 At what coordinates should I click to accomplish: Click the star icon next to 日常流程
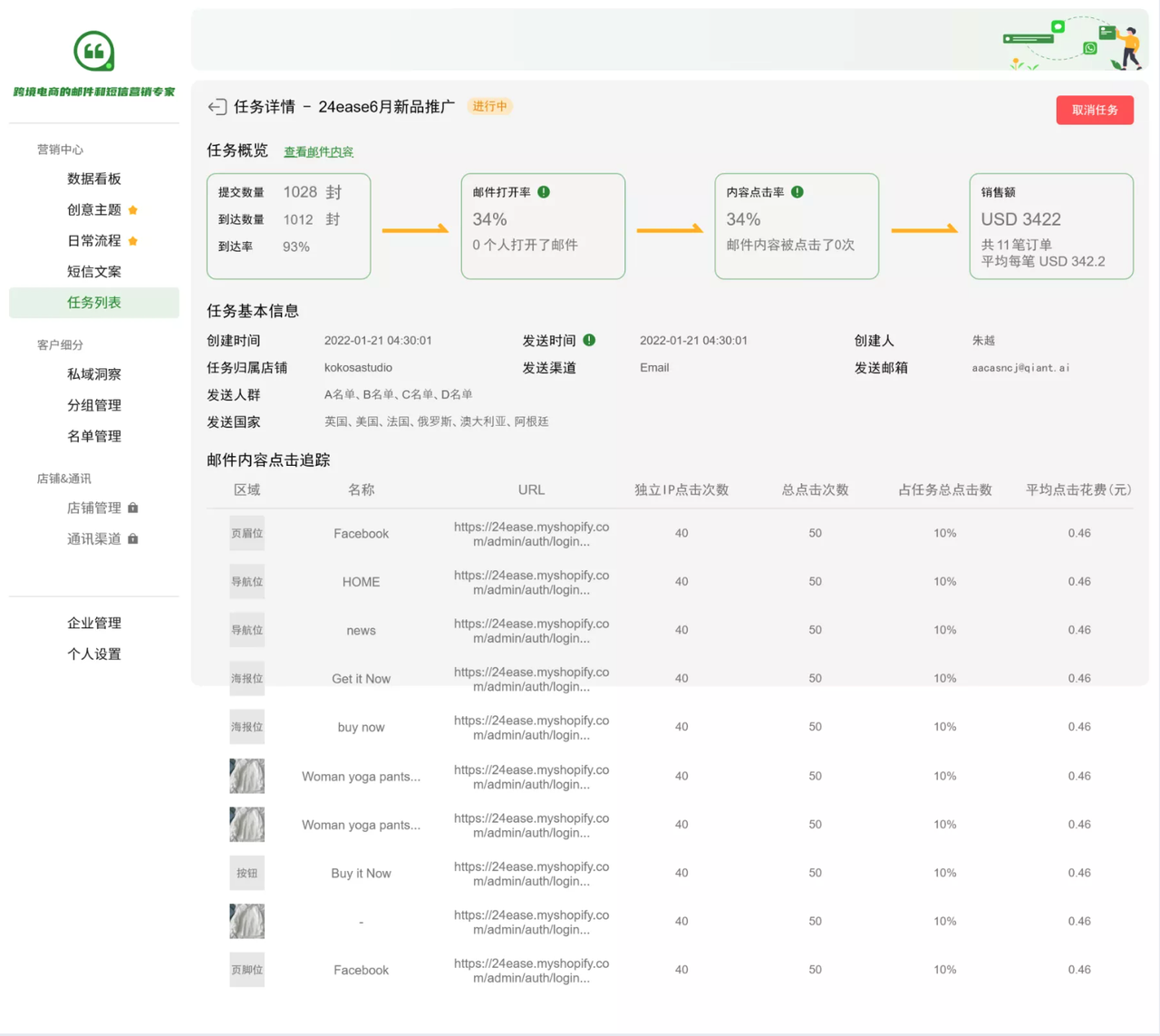click(133, 241)
